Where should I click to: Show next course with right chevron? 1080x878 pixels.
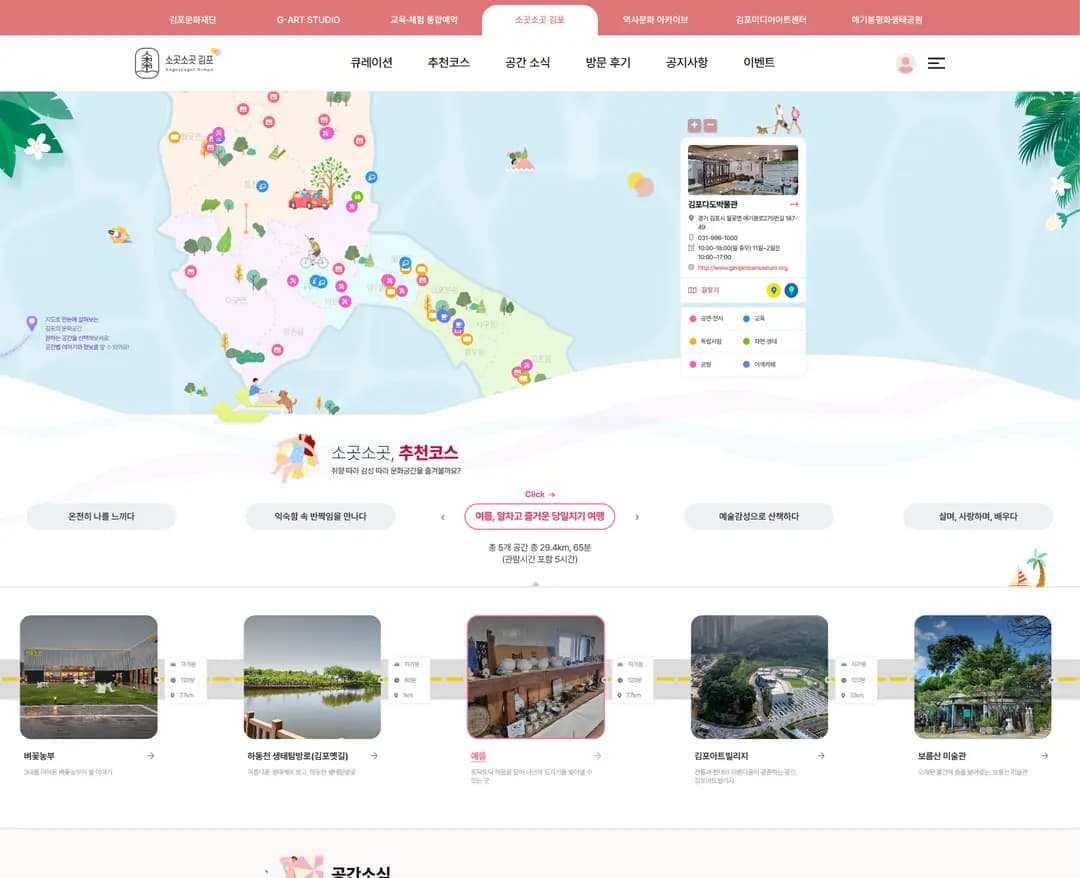(x=637, y=517)
